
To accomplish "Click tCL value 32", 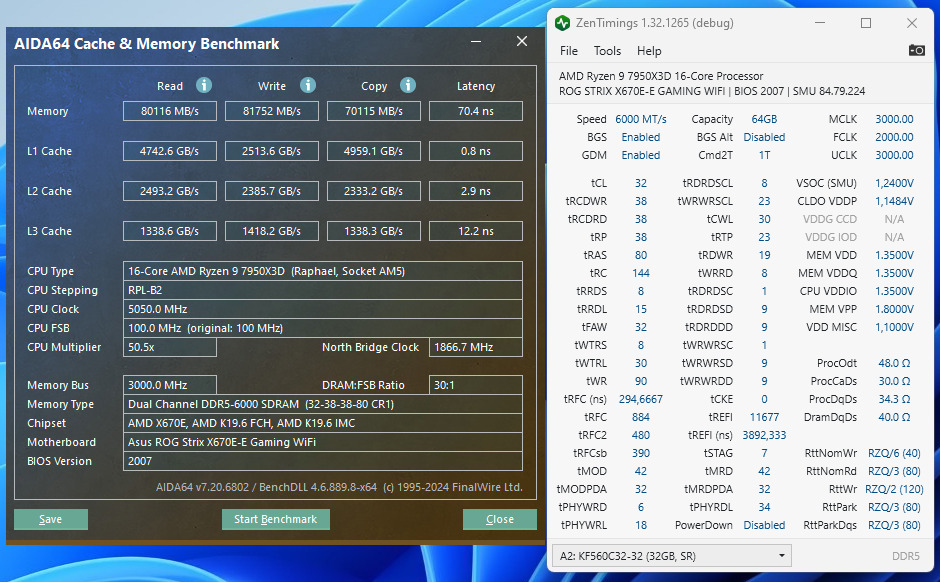I will pos(641,183).
